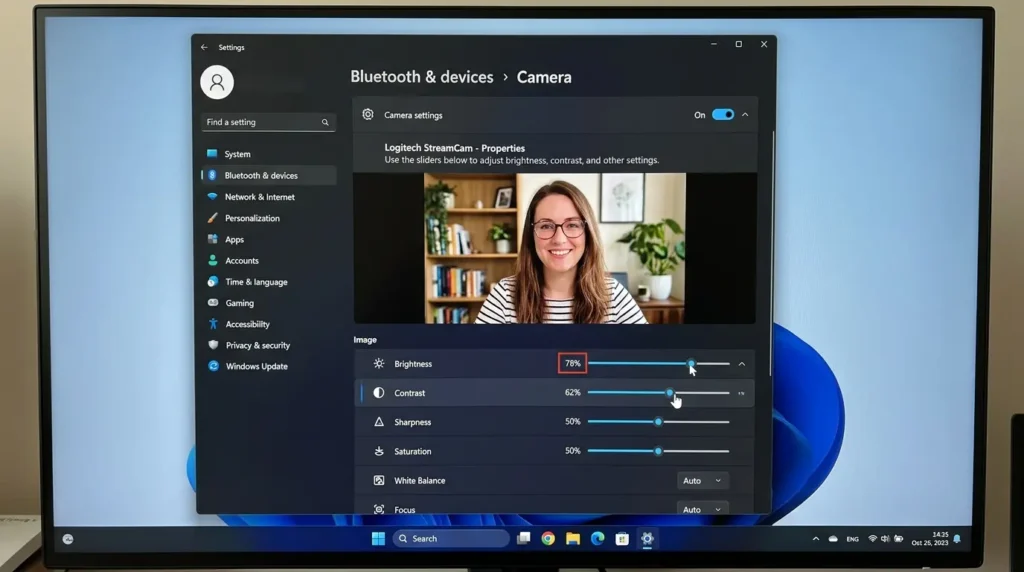Screen dimensions: 1024x572
Task: Click the taskbar Search box
Action: click(x=451, y=539)
